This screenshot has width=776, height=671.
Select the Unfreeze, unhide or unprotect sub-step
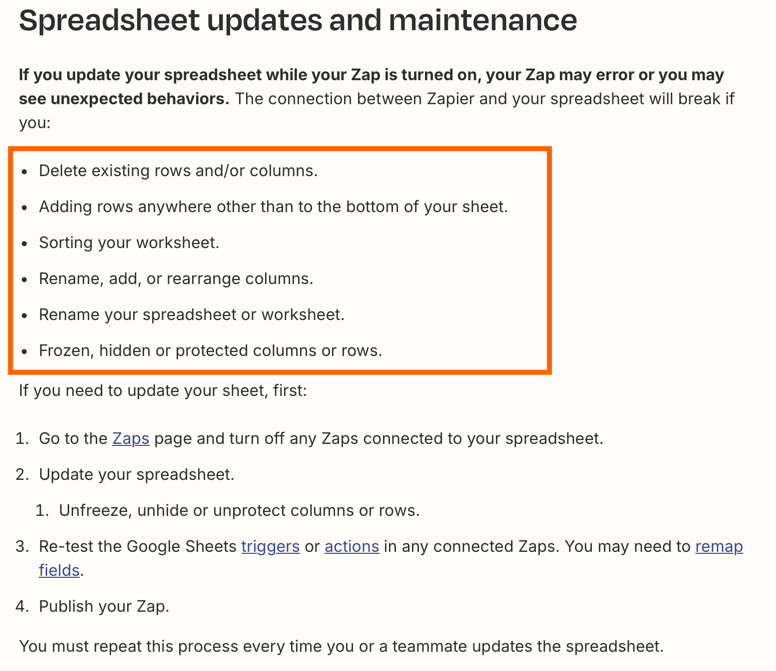tap(239, 510)
